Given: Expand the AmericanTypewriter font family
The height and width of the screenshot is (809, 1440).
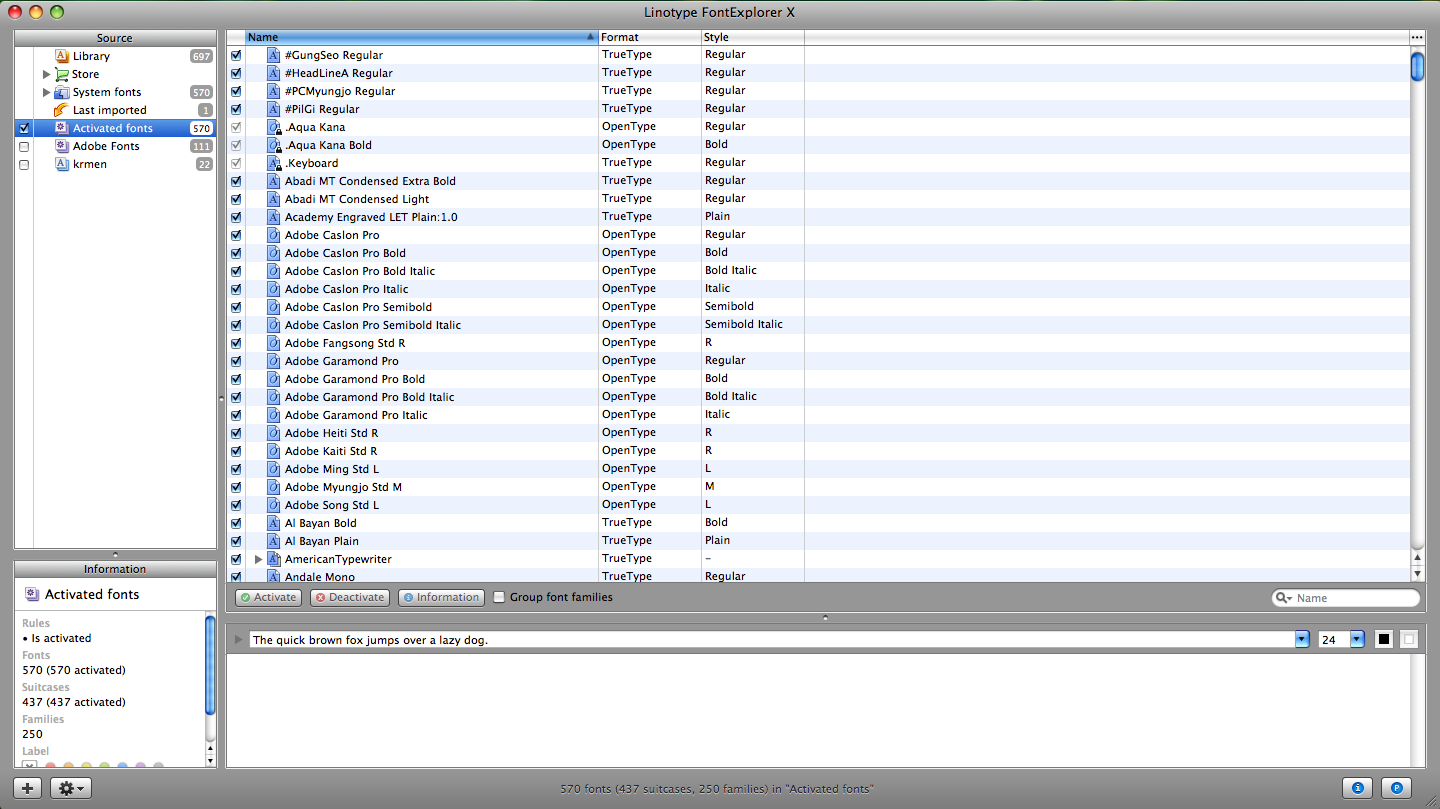Looking at the screenshot, I should [258, 559].
